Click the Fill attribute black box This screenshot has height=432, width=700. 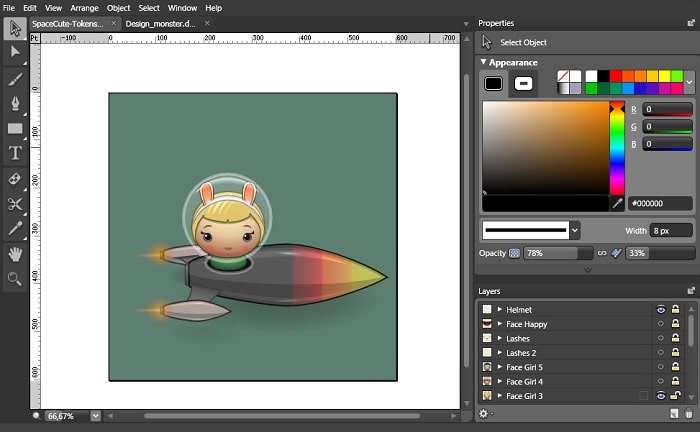point(493,83)
